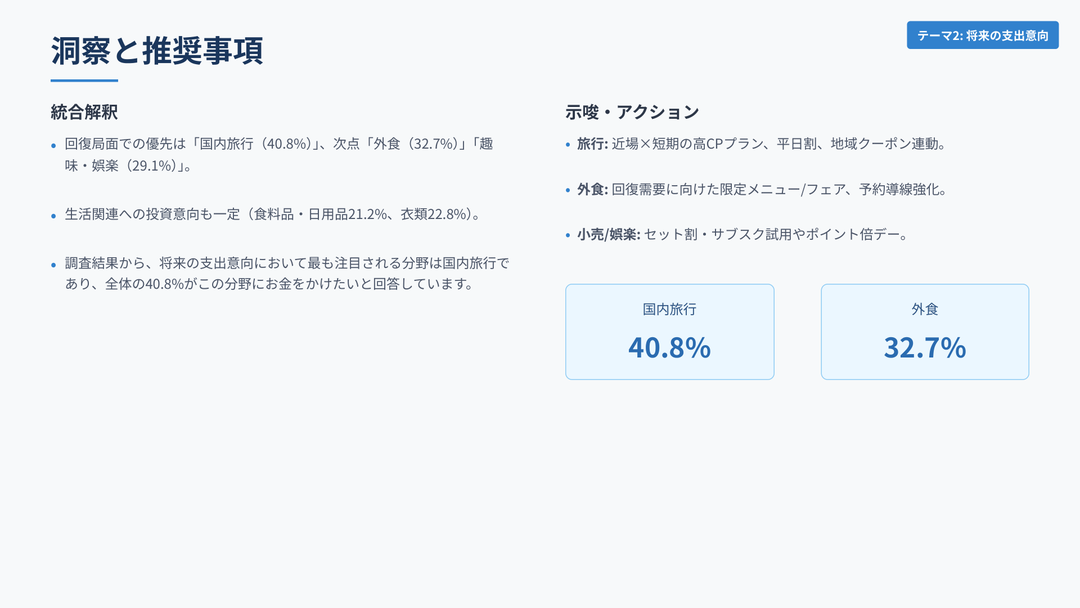The height and width of the screenshot is (608, 1080).
Task: Click the bold 旅行: label
Action: 592,144
